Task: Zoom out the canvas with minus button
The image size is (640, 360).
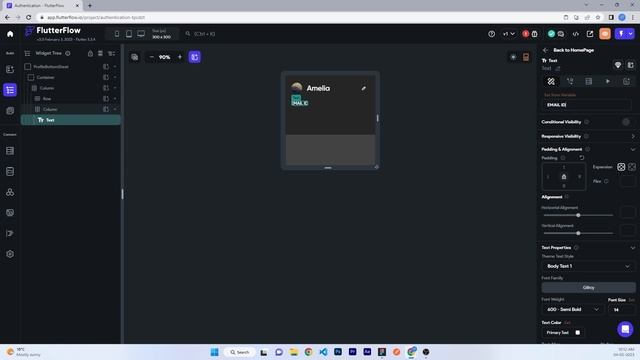Action: (151, 57)
